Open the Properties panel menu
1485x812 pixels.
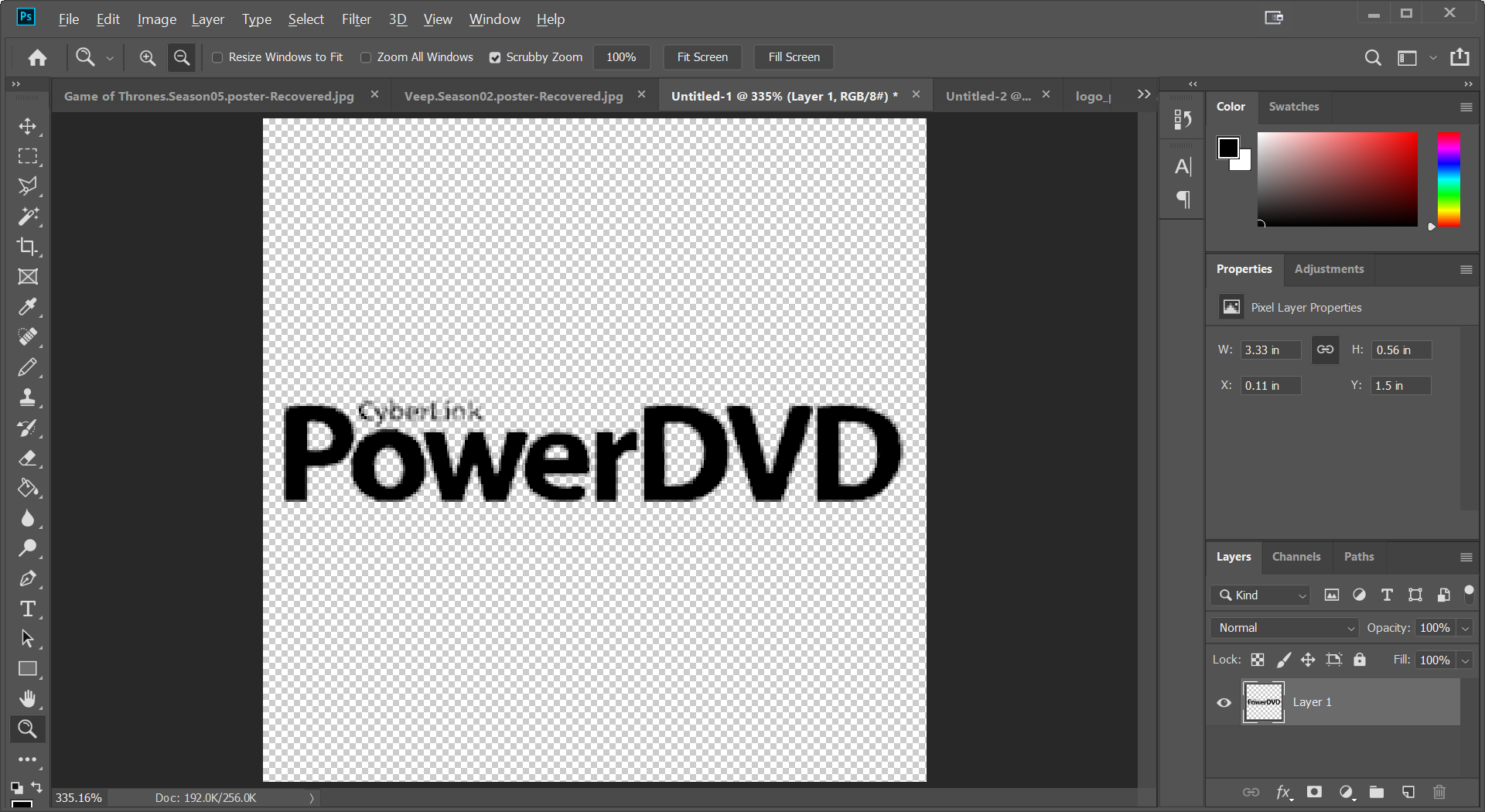point(1466,270)
